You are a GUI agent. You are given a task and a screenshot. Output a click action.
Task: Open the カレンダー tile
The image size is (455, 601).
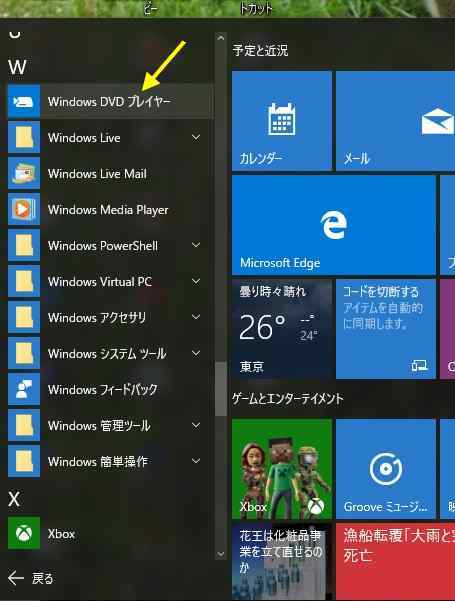(x=282, y=120)
